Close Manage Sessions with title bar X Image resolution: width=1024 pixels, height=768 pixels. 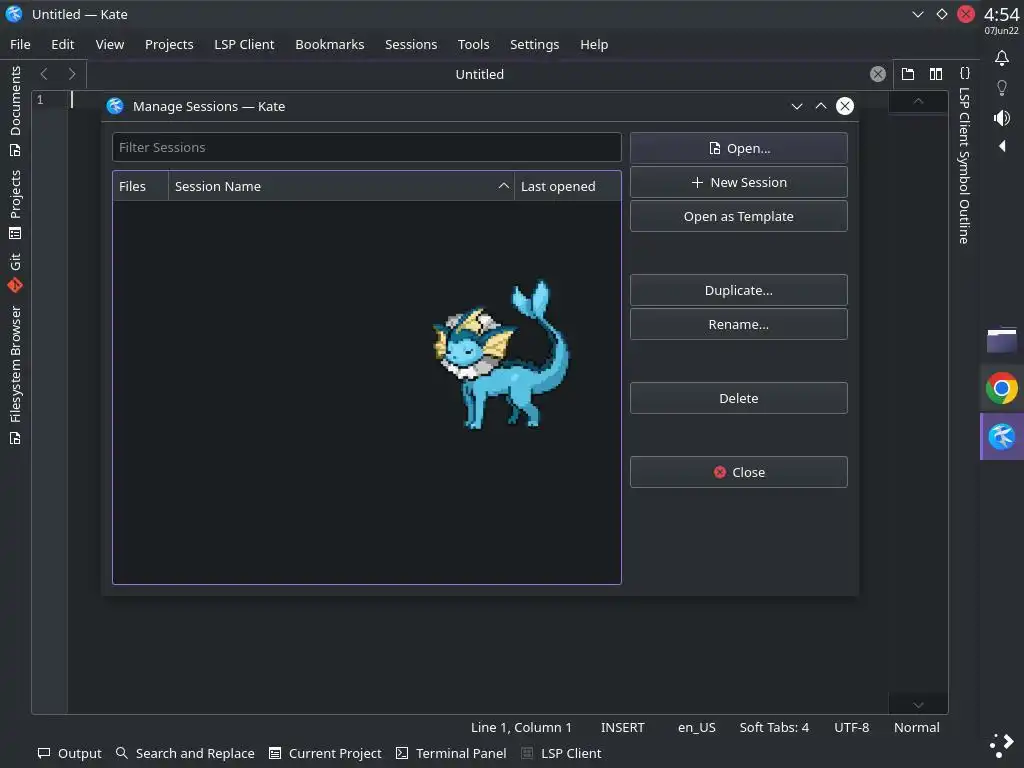coord(845,106)
